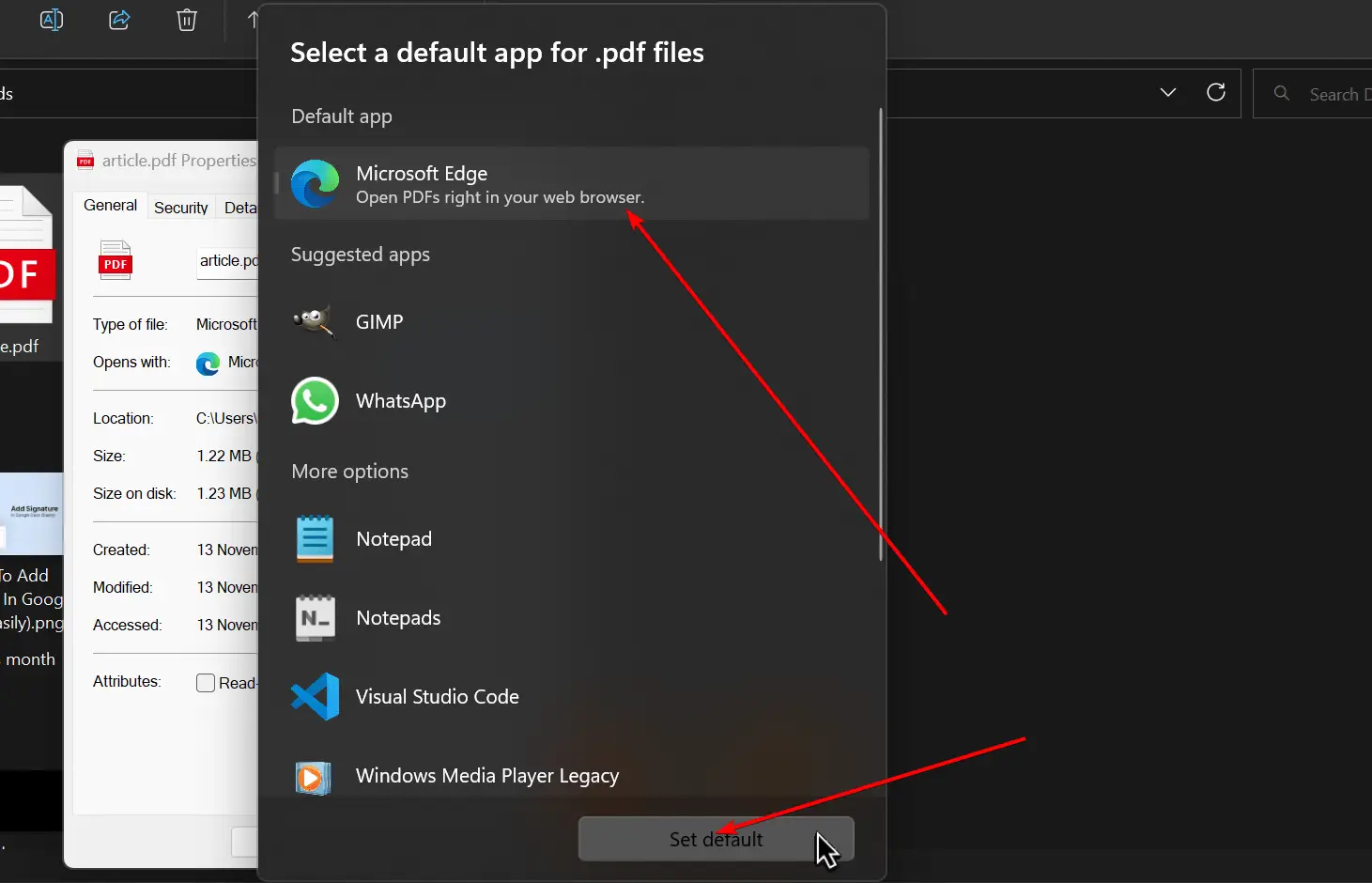Screen dimensions: 1372x883
Task: Select the Add Signature png thumbnail
Action: 31,513
